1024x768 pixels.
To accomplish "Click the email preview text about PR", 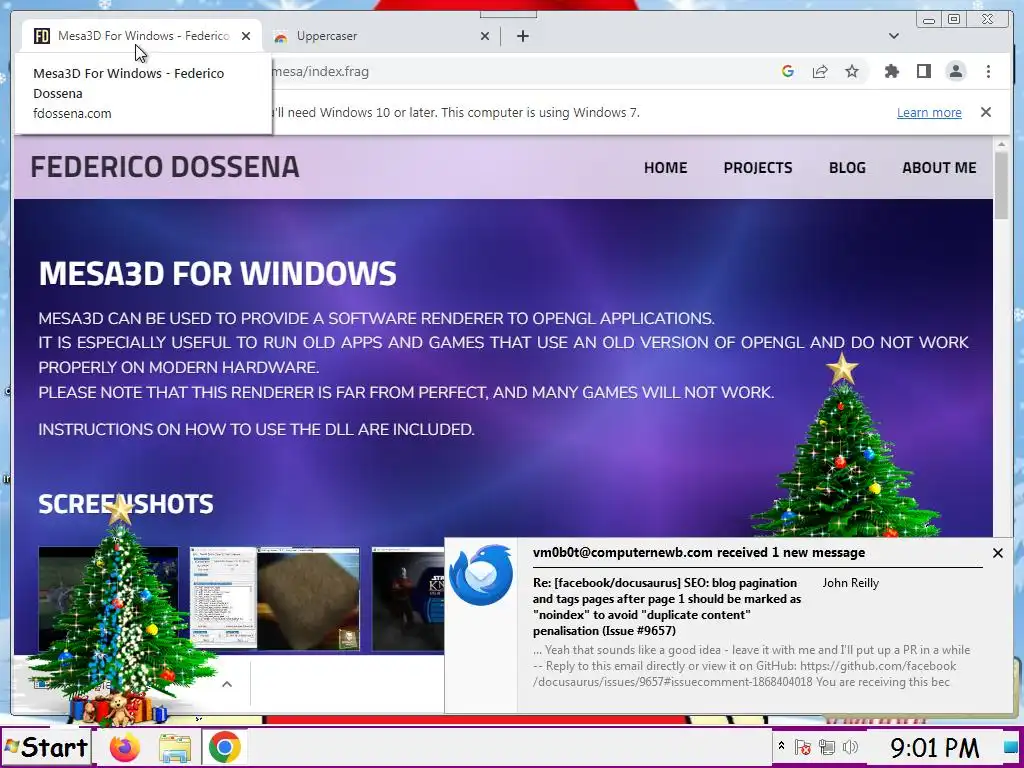I will (x=751, y=665).
